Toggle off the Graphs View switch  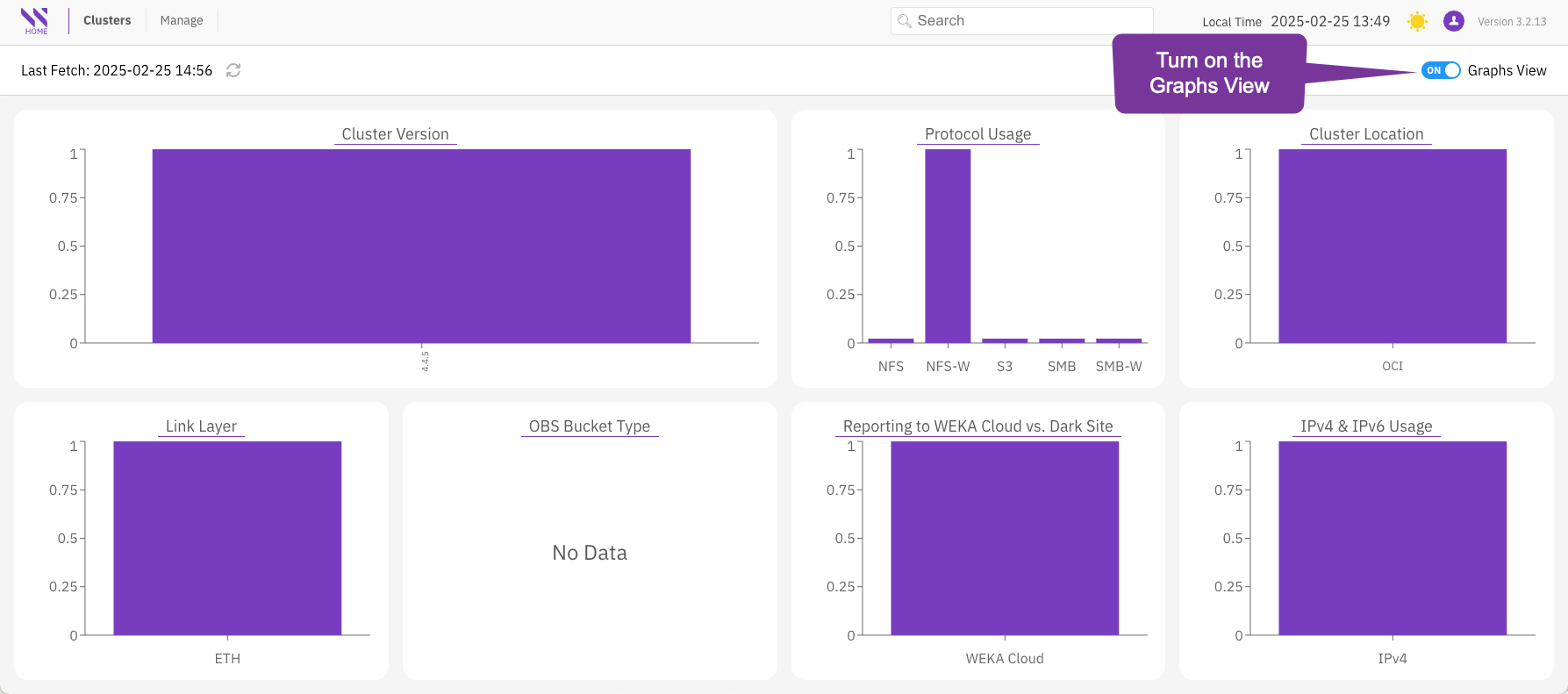[1441, 70]
